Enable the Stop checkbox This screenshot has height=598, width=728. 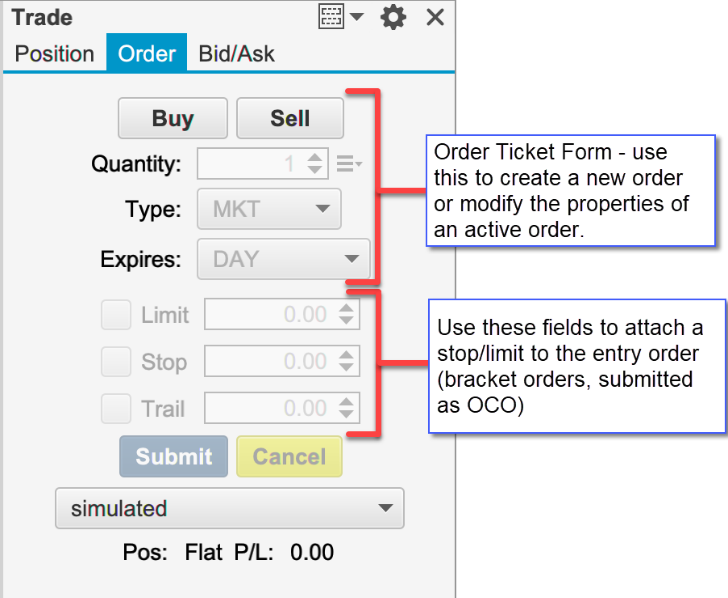pos(116,362)
